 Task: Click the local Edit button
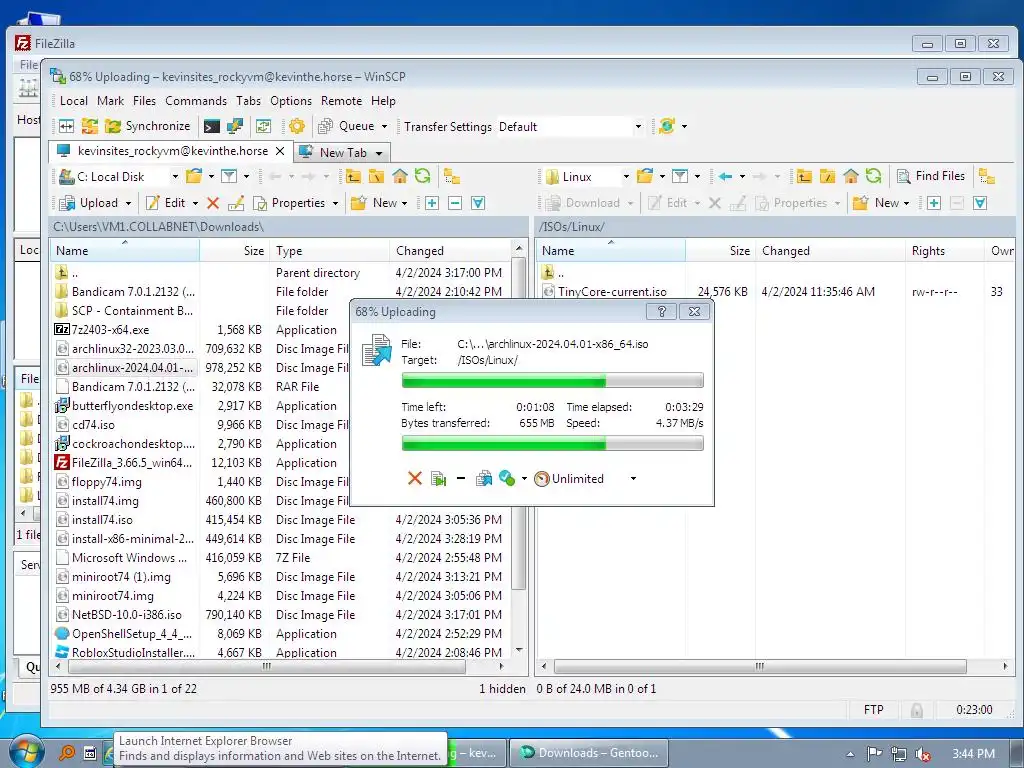coord(166,203)
